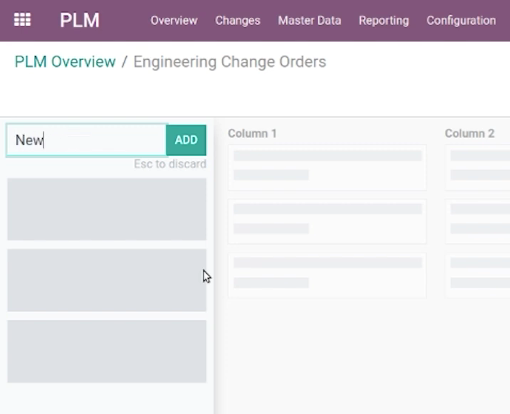Go back to PLM Overview breadcrumb

[x=65, y=62]
